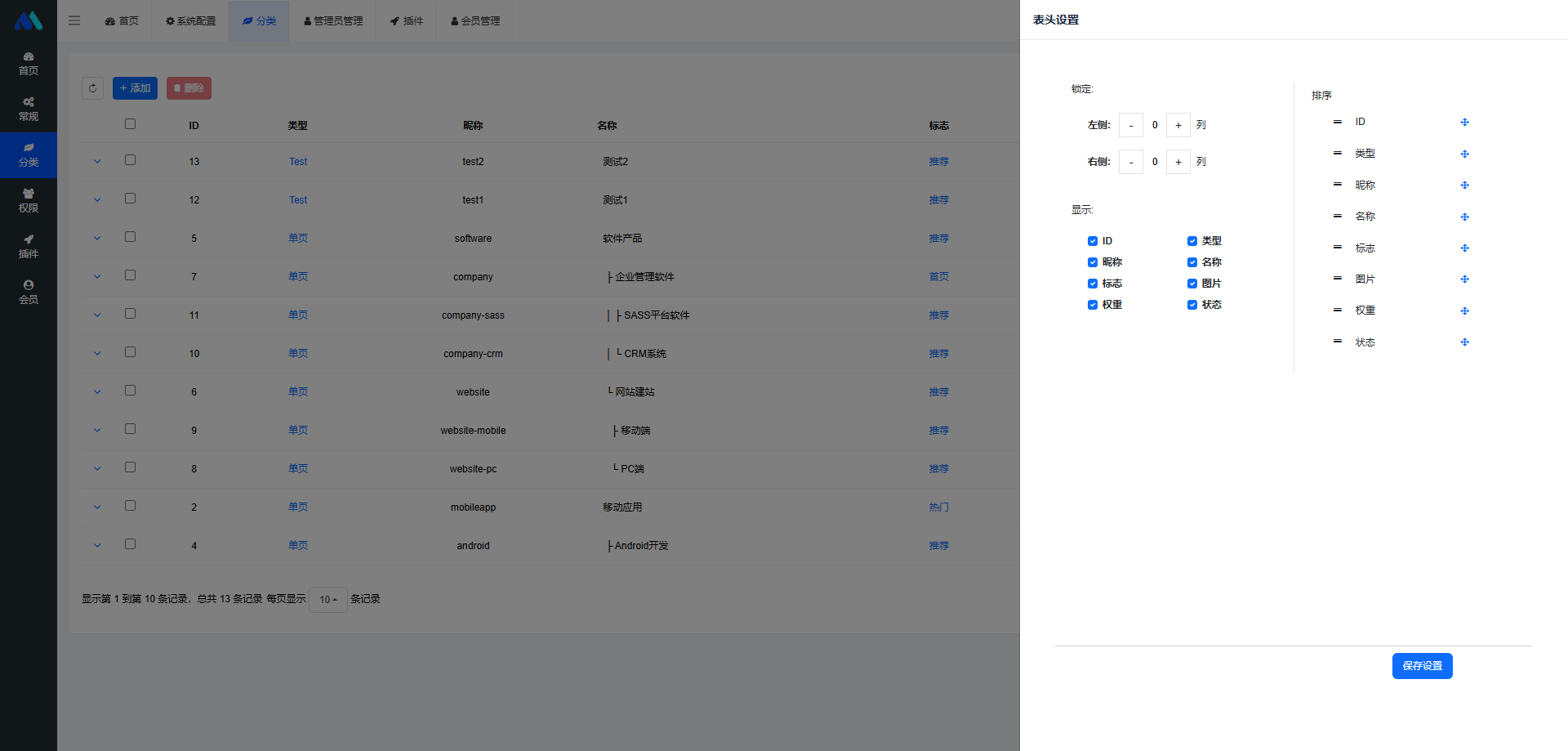Uncheck the 名称 display checkbox
The width and height of the screenshot is (1568, 751).
click(1192, 262)
